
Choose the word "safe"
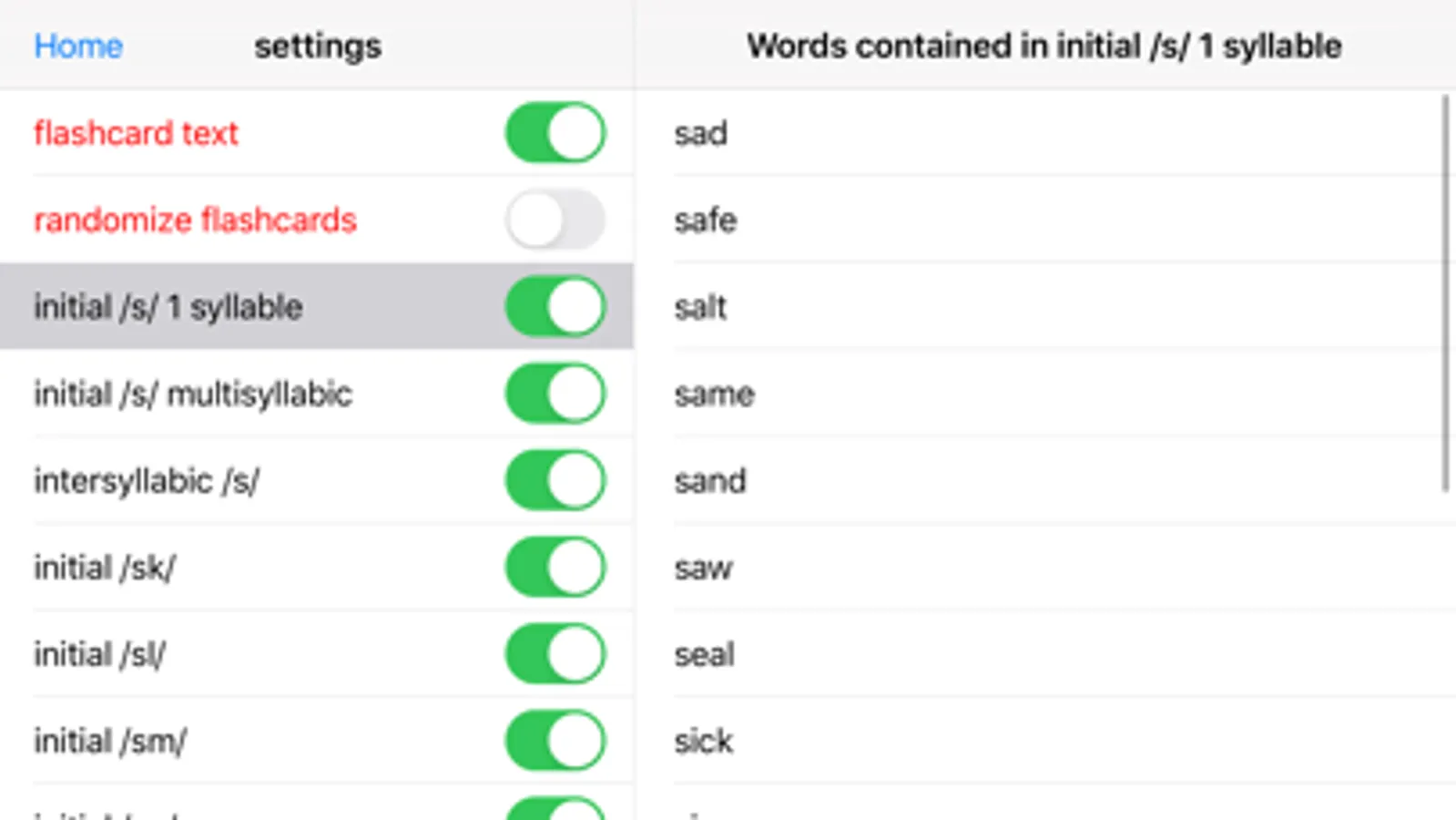pyautogui.click(x=705, y=220)
